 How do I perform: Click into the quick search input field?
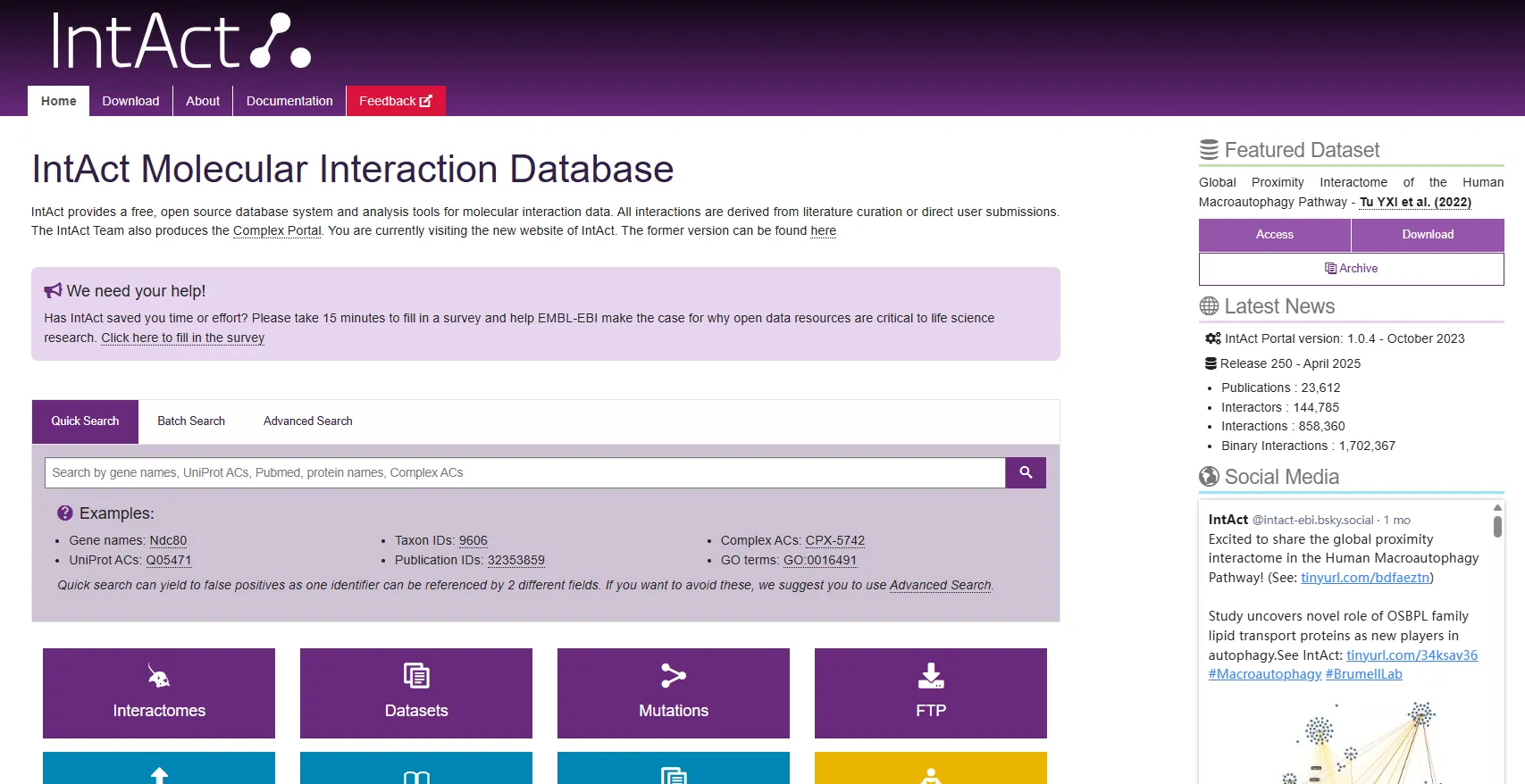coord(524,472)
